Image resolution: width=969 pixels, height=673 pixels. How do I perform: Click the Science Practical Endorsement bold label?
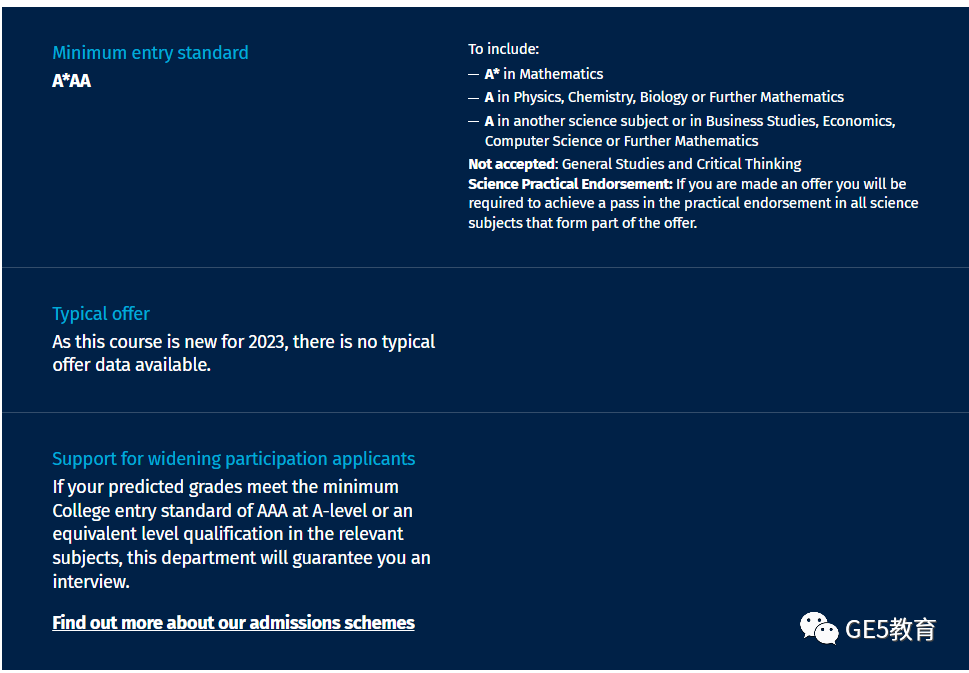pos(570,184)
